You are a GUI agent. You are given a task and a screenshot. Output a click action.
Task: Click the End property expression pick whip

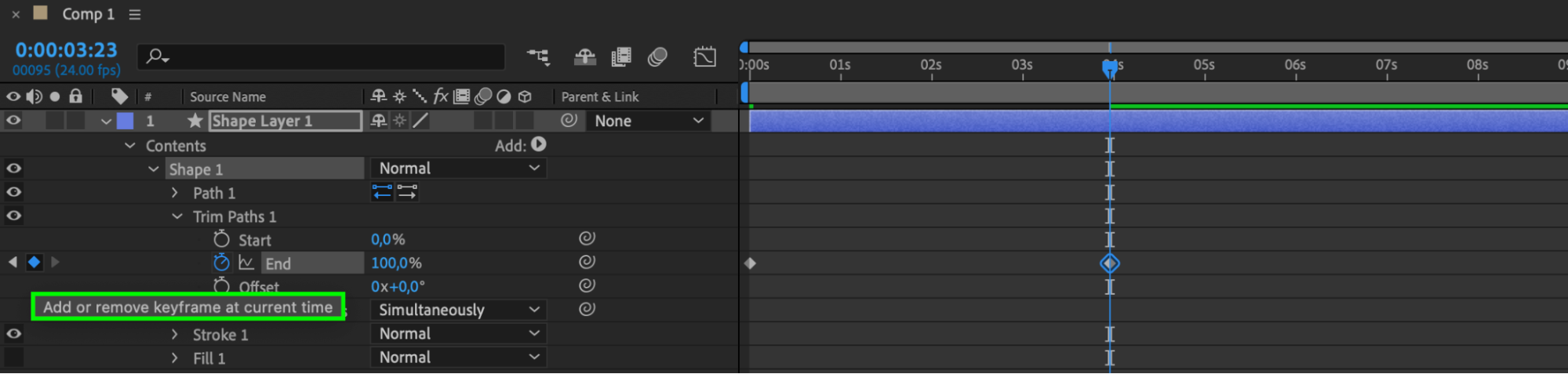click(x=587, y=262)
